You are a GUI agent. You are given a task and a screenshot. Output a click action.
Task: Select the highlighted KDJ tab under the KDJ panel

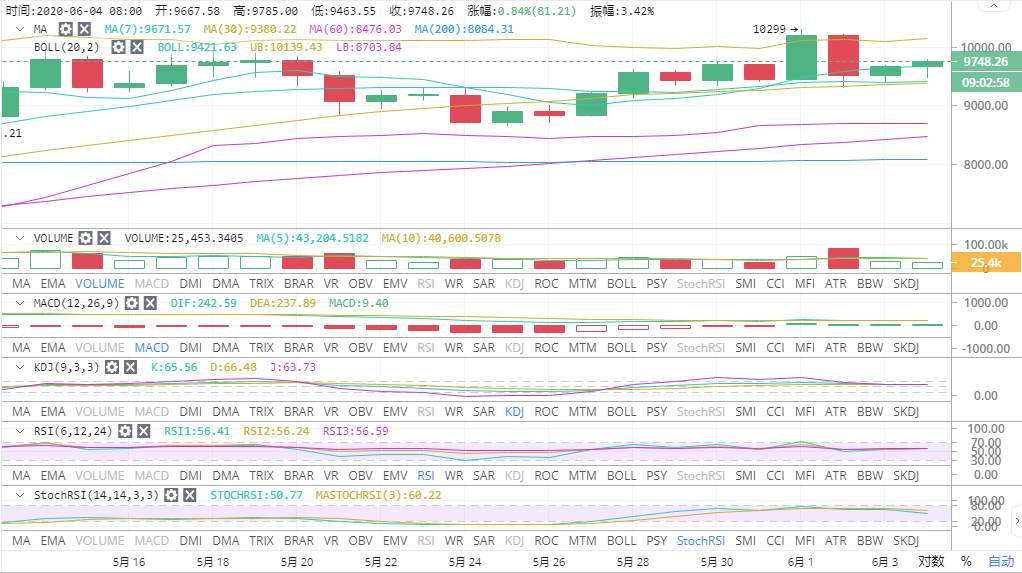(514, 412)
